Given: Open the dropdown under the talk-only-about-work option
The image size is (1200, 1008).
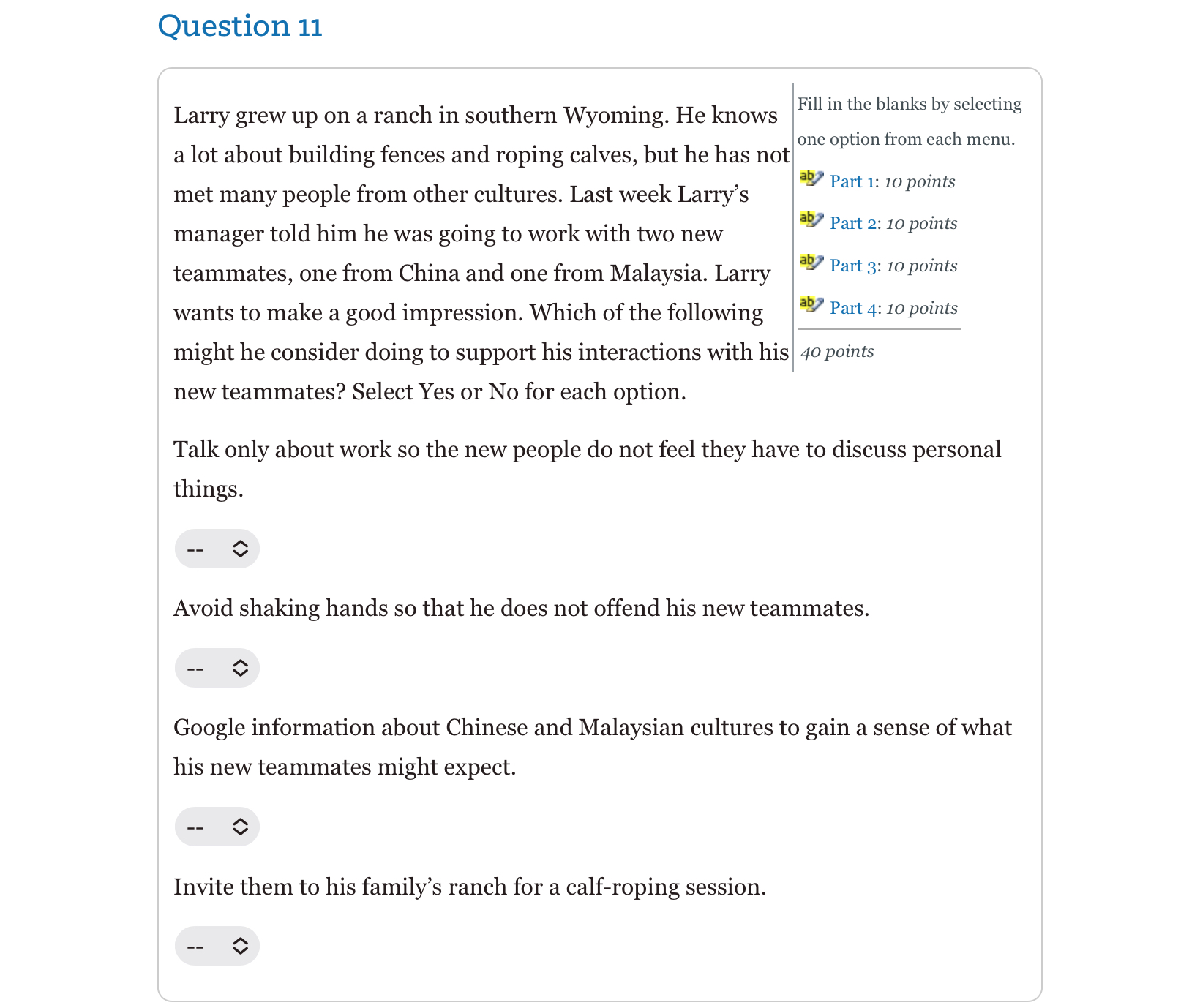Looking at the screenshot, I should coord(217,549).
